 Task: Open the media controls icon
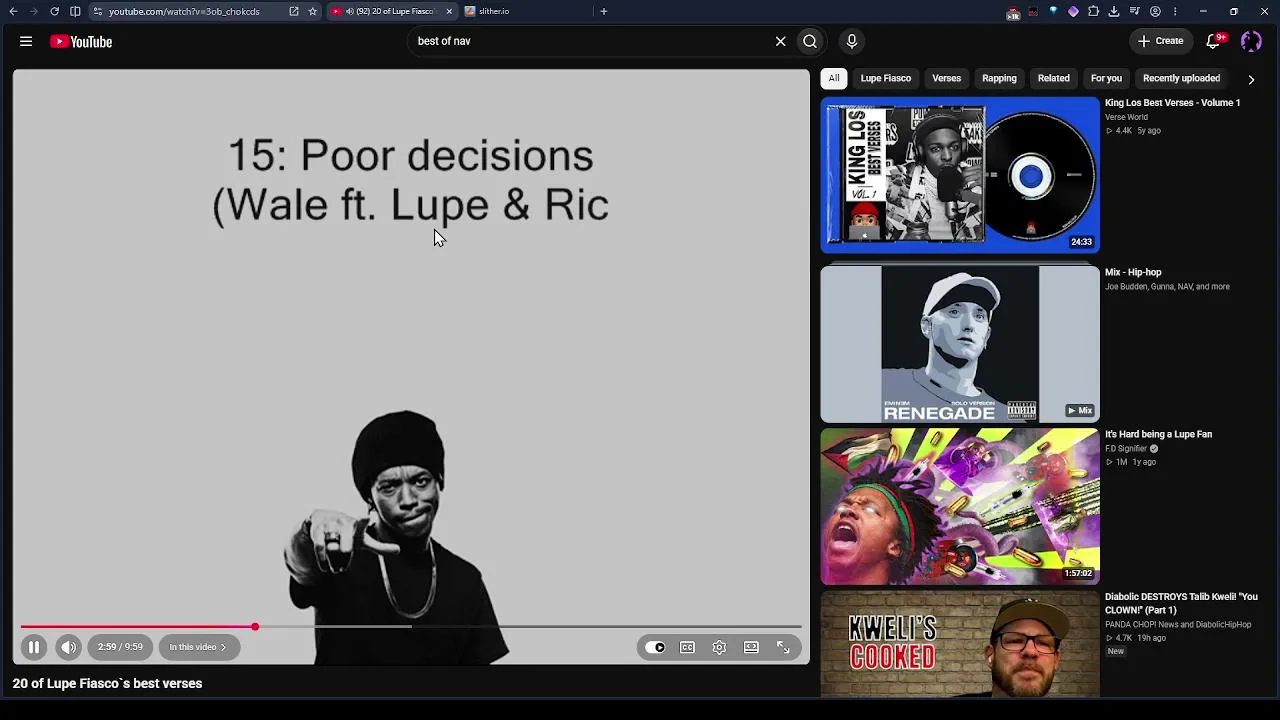coord(1135,11)
